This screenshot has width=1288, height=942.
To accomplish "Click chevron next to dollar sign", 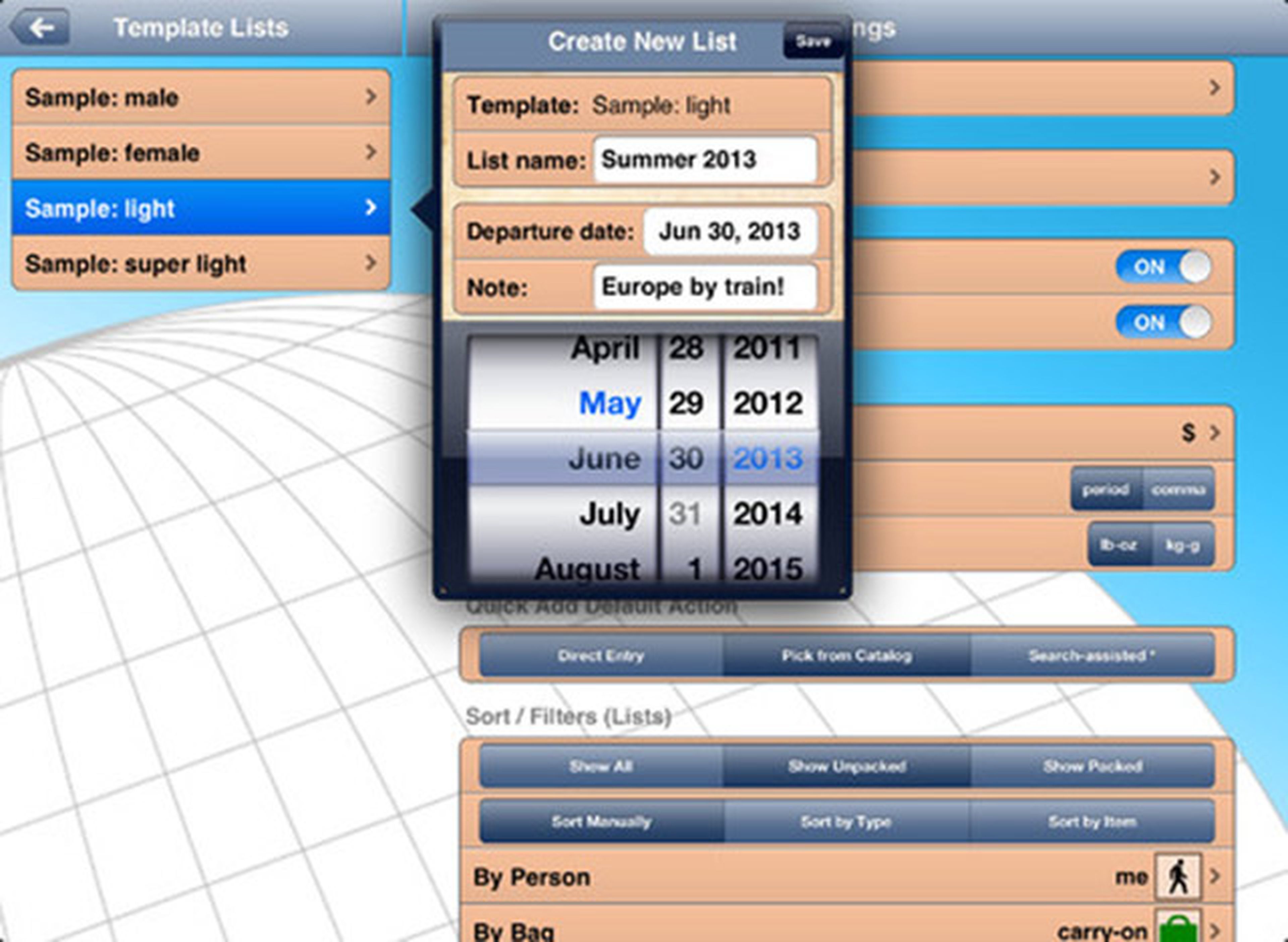I will (1215, 433).
